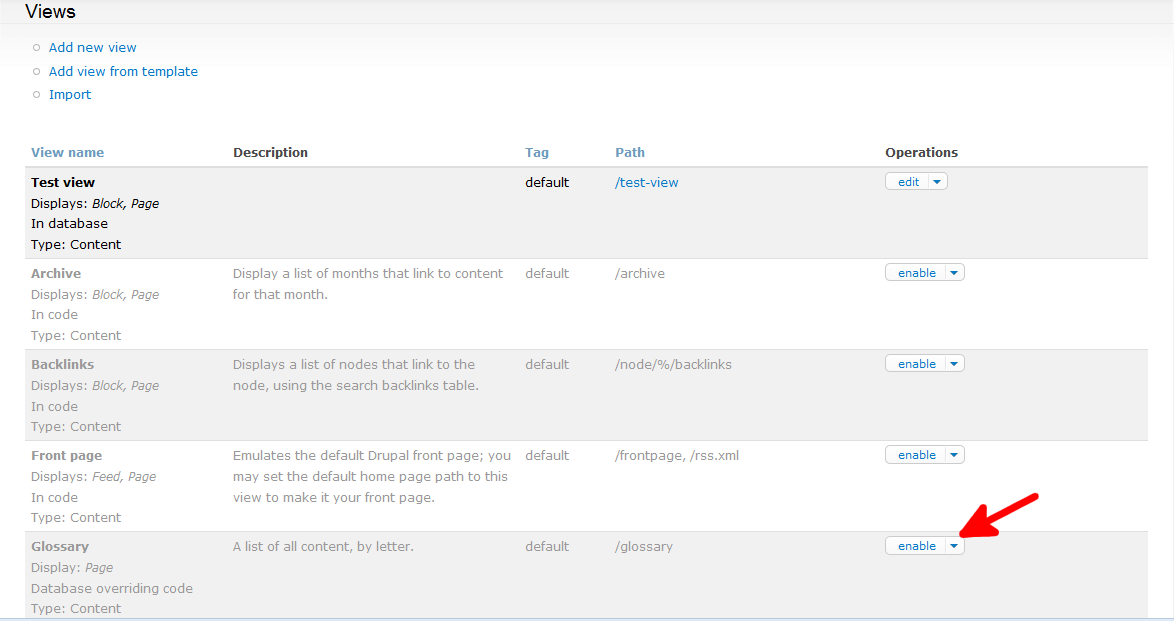Enable the Archive view
Viewport: 1174px width, 621px height.
pyautogui.click(x=916, y=273)
